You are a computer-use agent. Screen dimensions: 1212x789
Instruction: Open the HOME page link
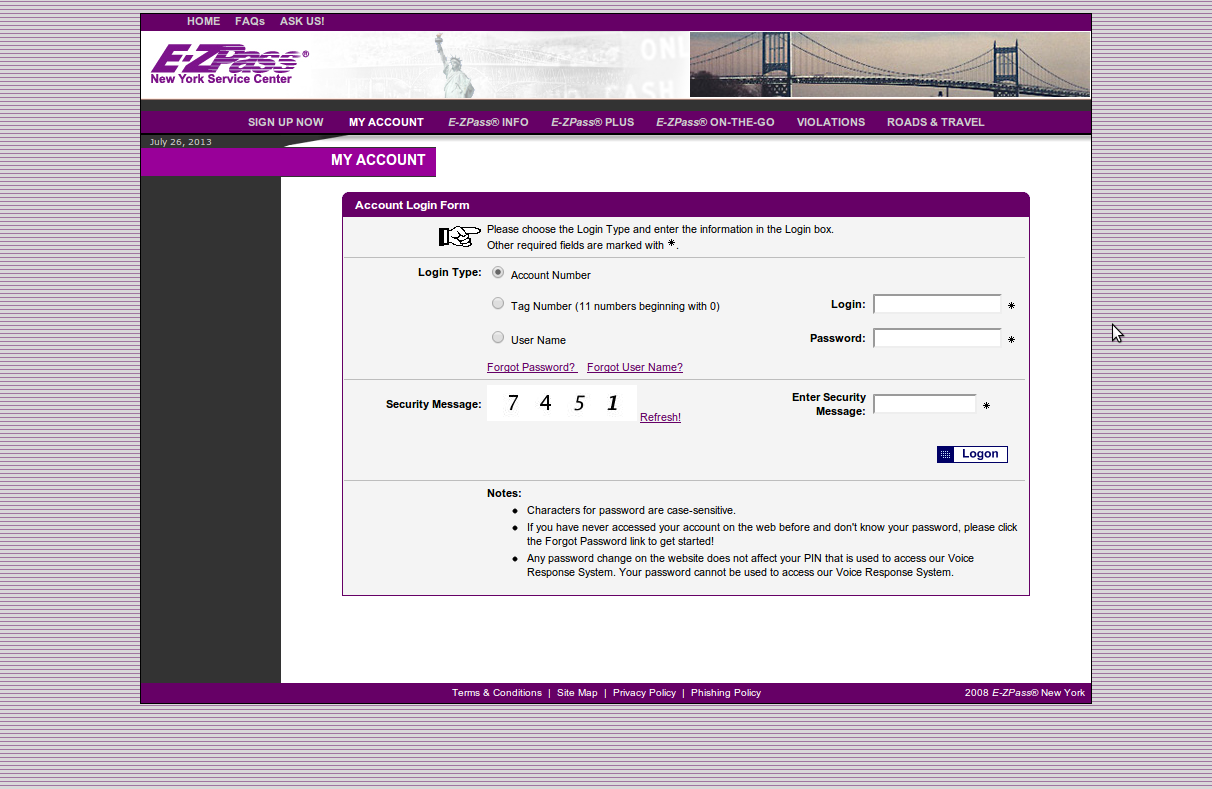coord(203,21)
